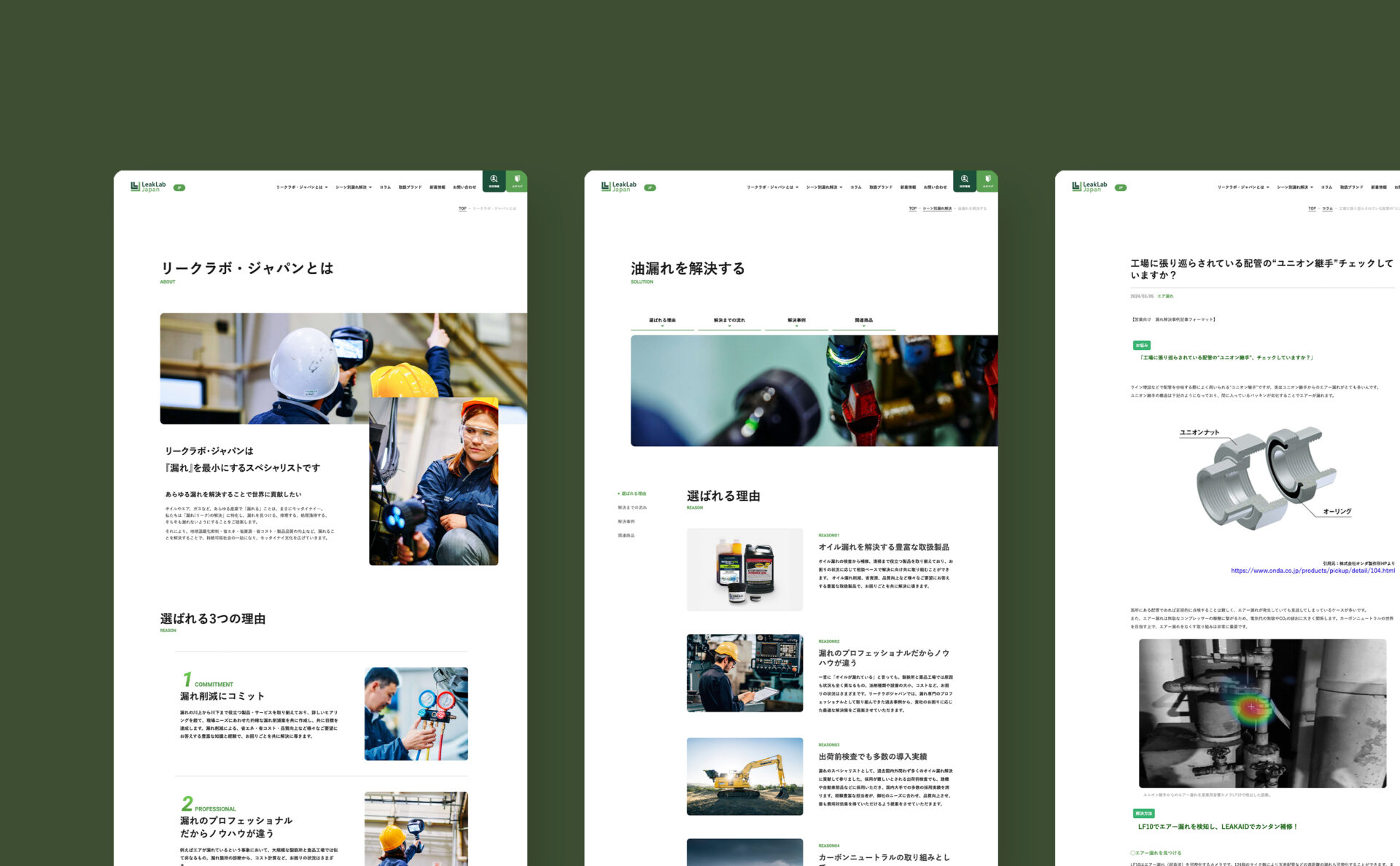Click 選ばれる3つの理由 section heading
Image resolution: width=1400 pixels, height=866 pixels.
(x=213, y=618)
